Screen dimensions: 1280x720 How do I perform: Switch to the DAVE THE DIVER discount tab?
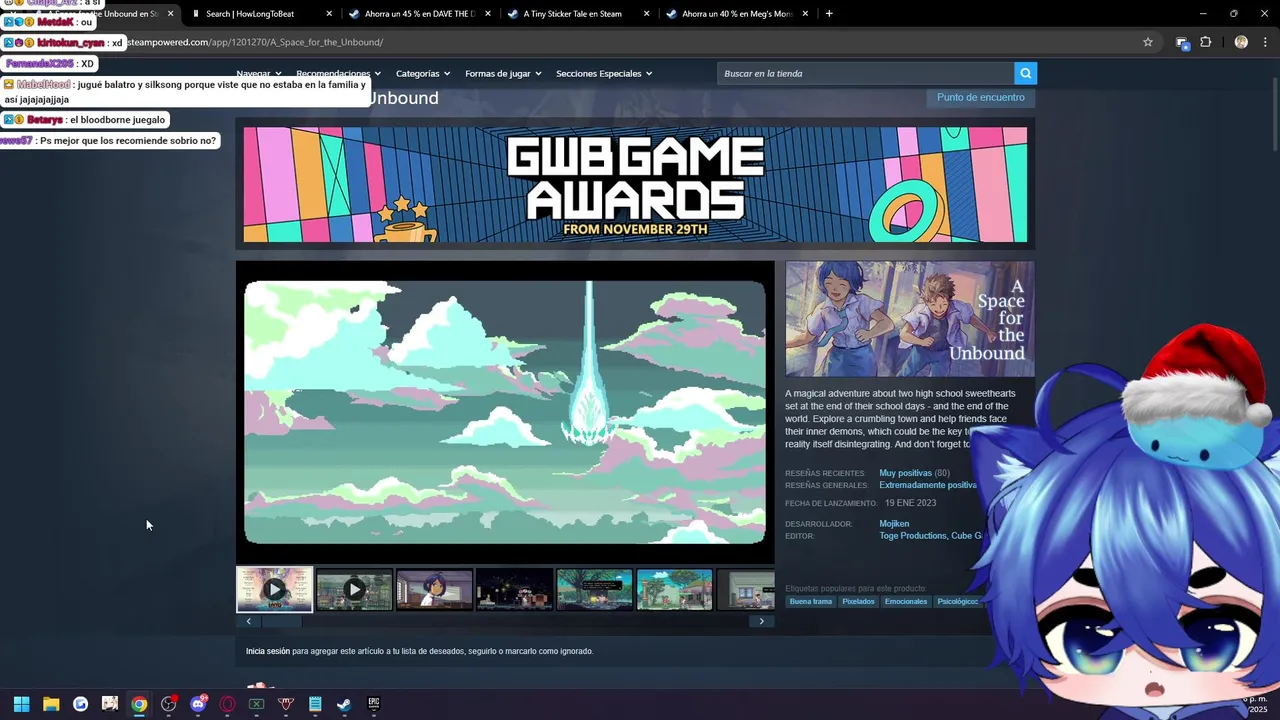pyautogui.click(x=418, y=14)
